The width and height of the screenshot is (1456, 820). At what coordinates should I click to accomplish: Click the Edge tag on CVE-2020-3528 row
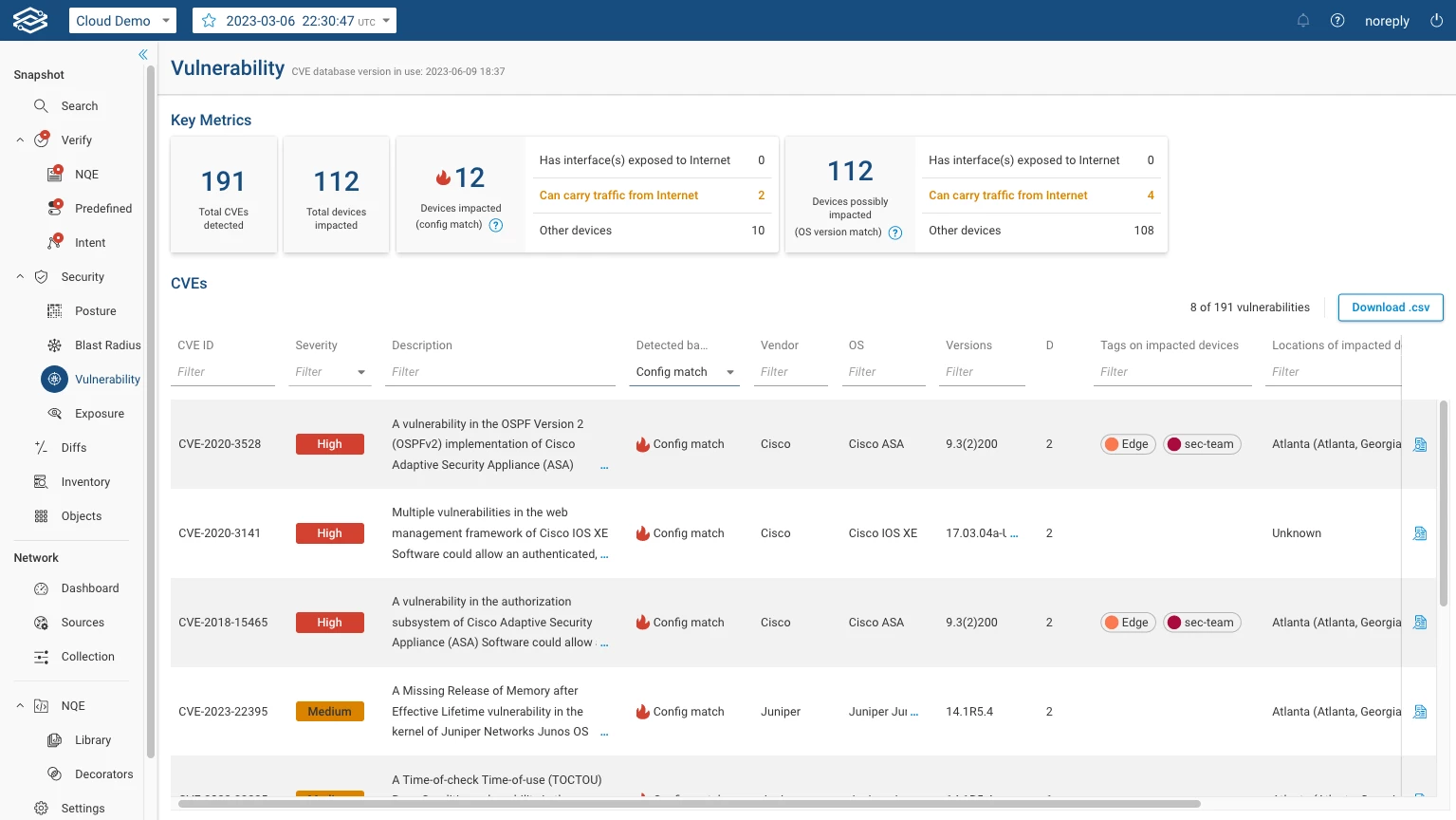[1128, 444]
